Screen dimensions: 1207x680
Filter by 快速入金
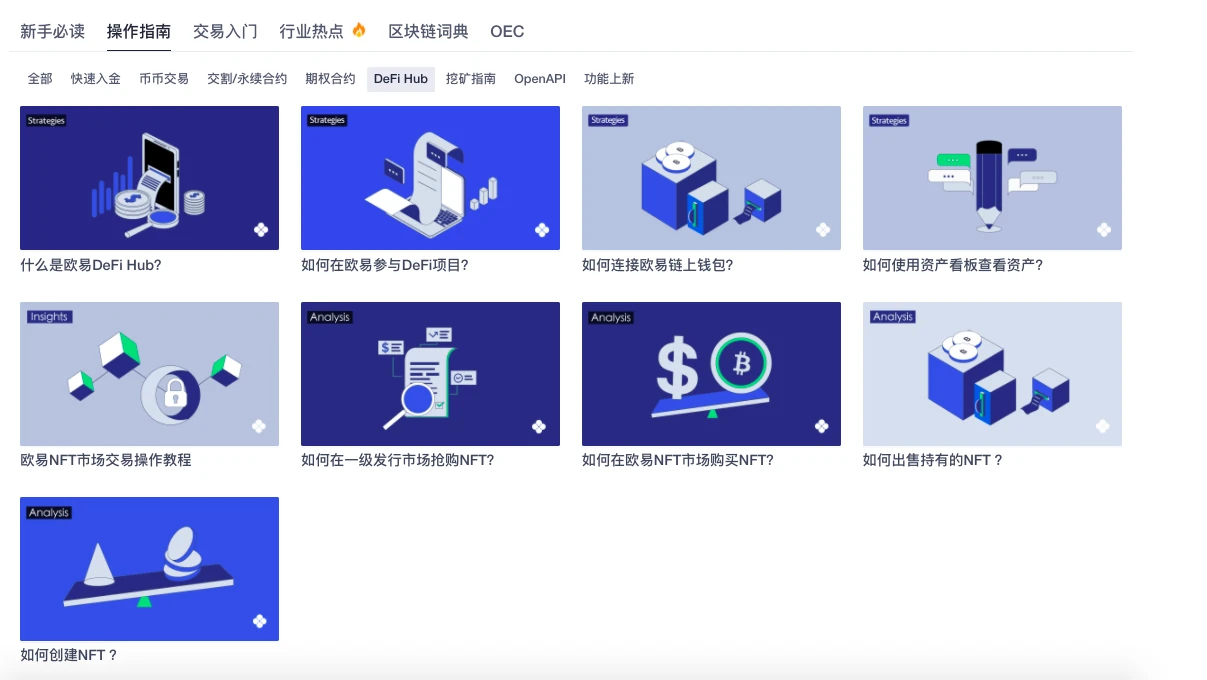click(96, 79)
